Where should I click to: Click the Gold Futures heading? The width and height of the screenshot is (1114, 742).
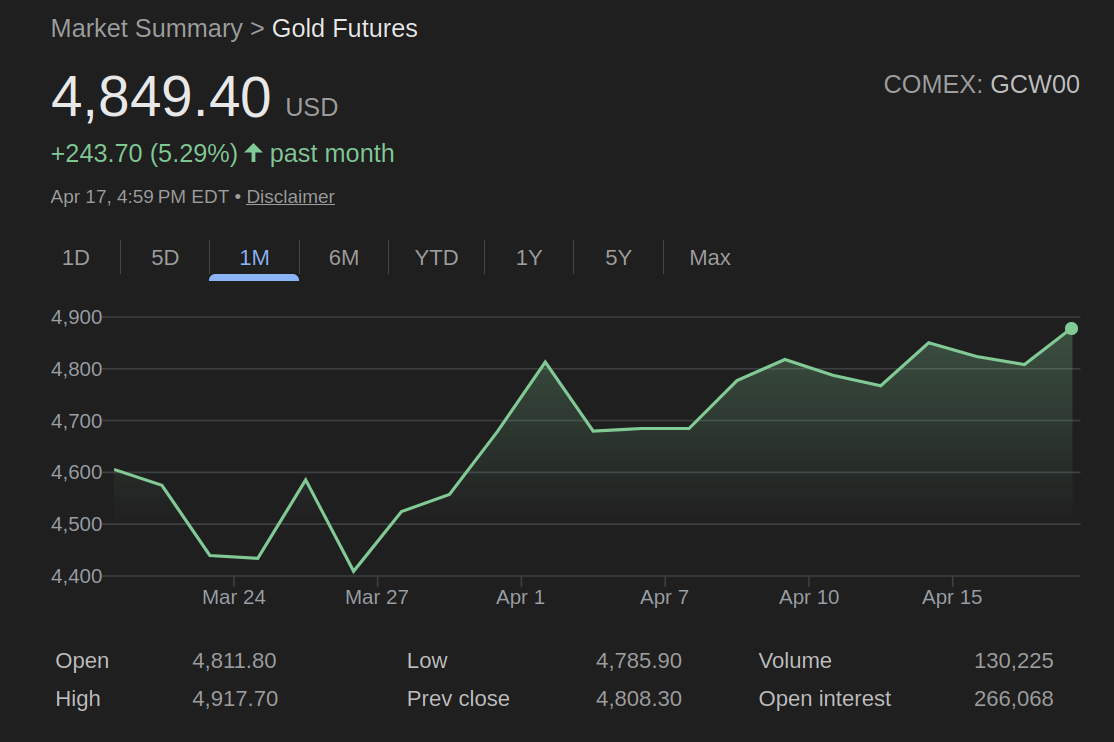click(345, 28)
